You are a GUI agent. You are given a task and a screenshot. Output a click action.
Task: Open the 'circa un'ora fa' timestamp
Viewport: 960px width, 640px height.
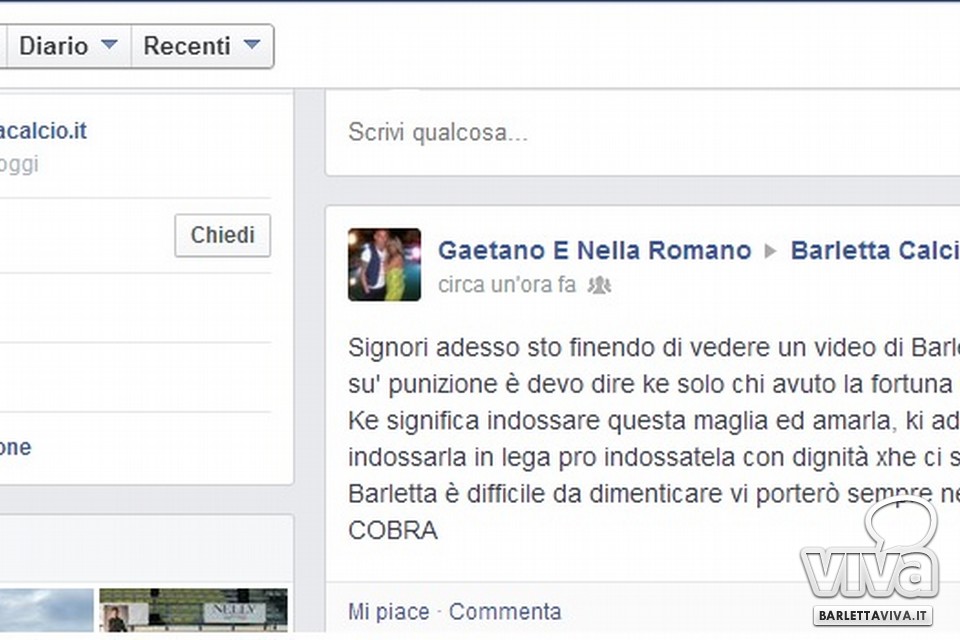point(506,285)
